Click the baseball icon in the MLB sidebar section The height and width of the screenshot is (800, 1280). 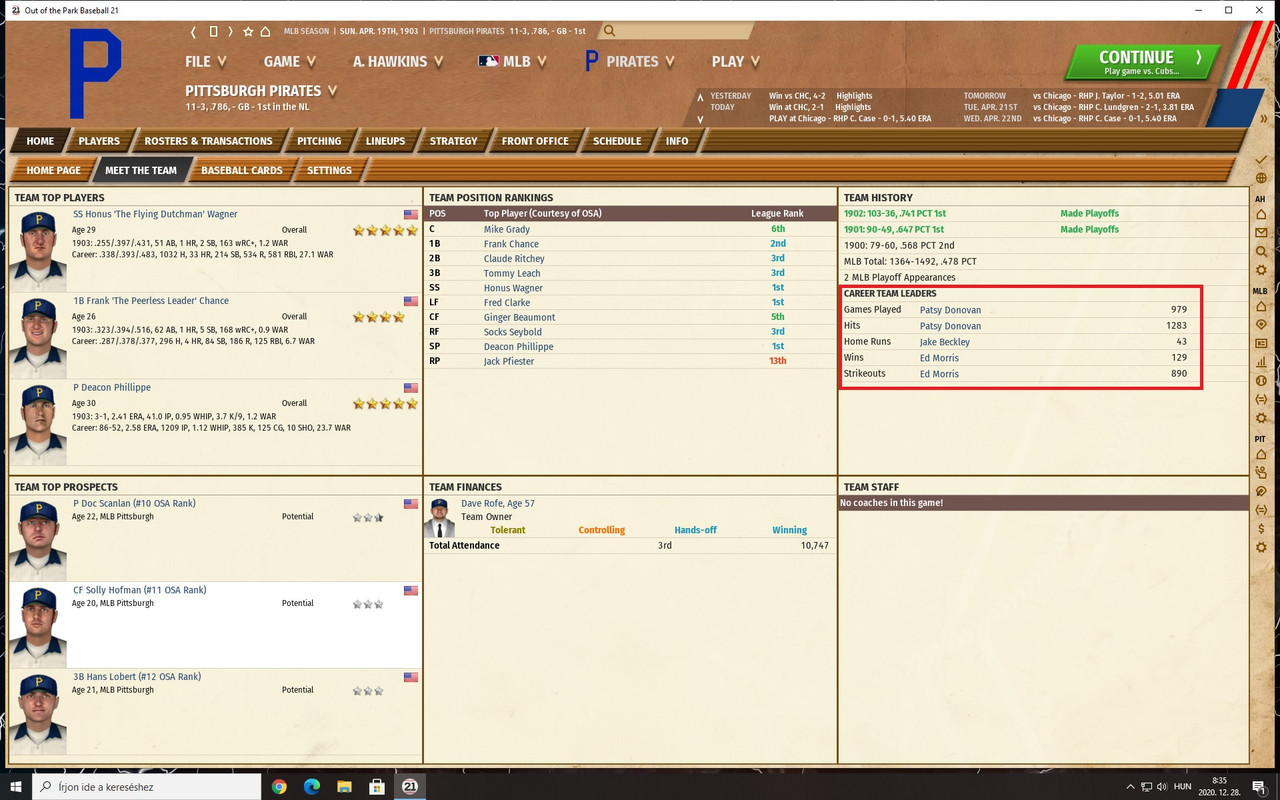pyautogui.click(x=1261, y=381)
